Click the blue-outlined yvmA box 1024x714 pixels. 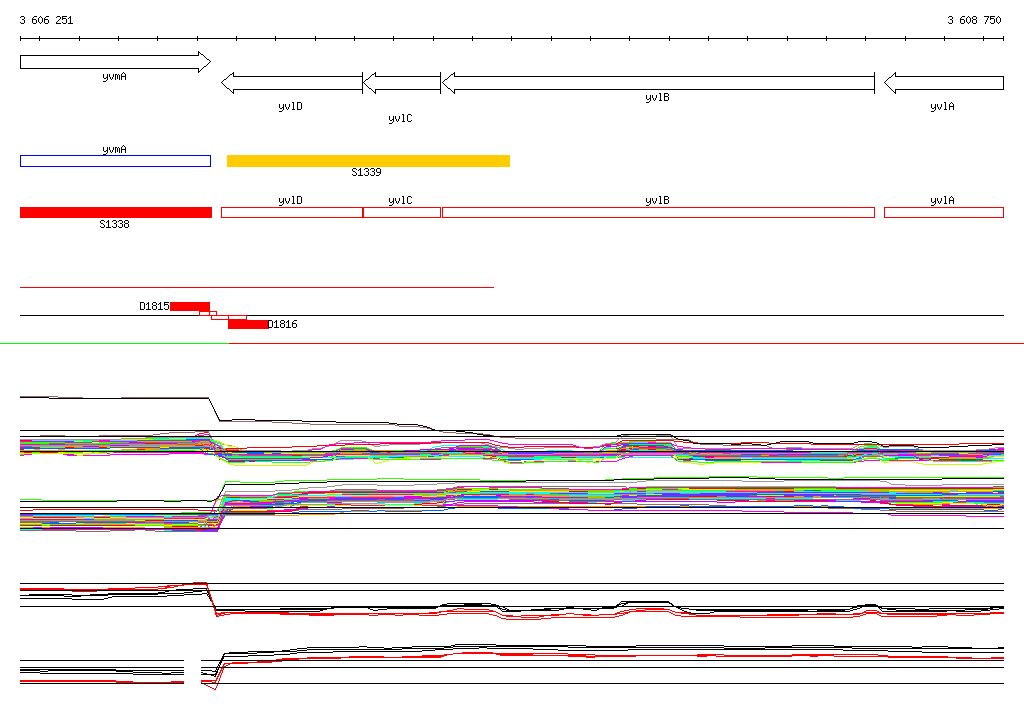[x=116, y=161]
